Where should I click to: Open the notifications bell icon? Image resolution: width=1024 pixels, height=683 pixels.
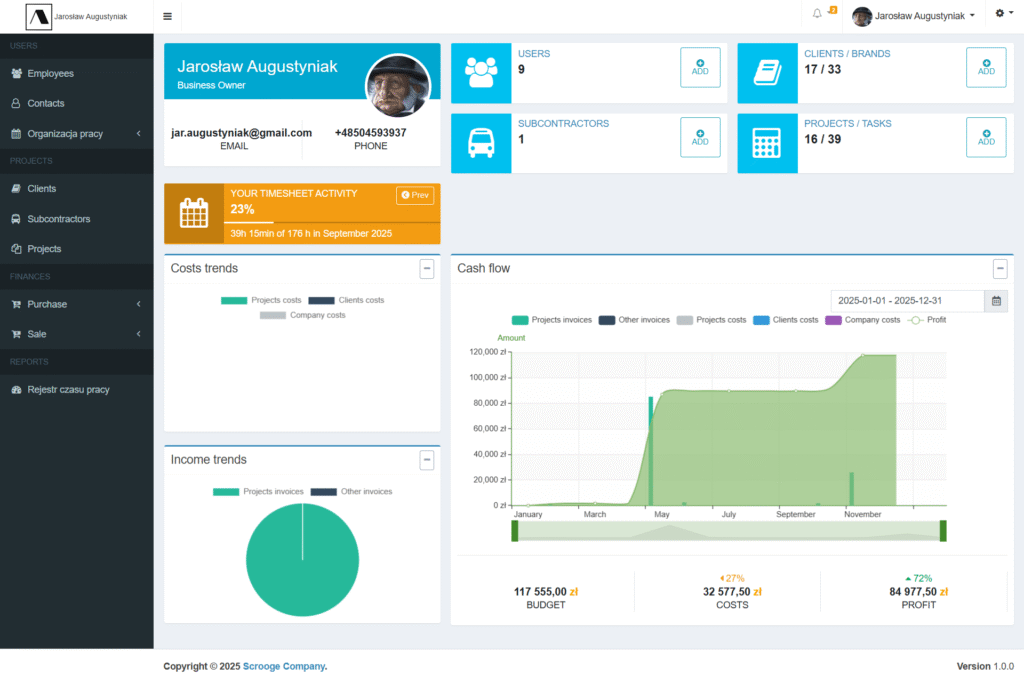click(817, 14)
